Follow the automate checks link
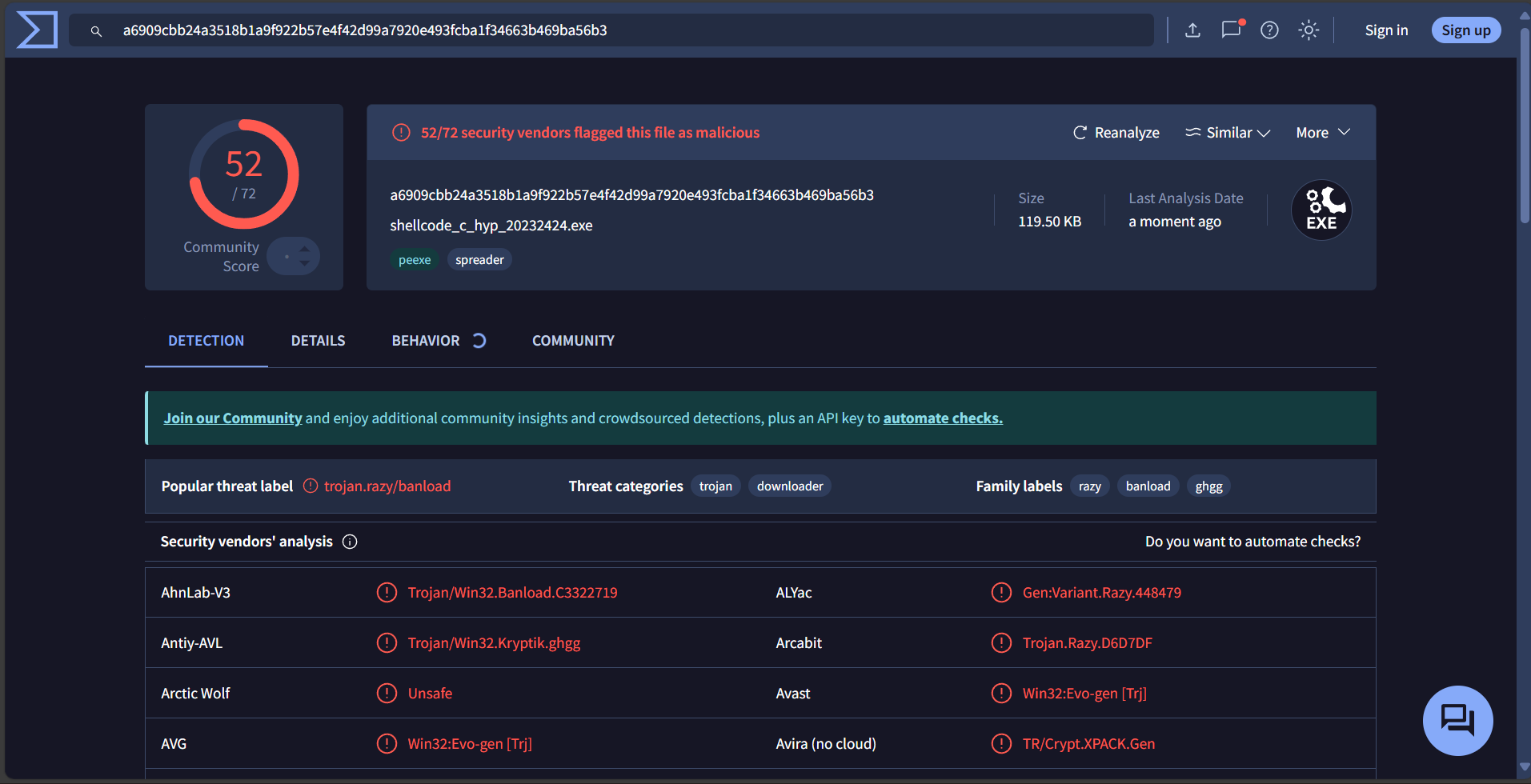Viewport: 1531px width, 784px height. pos(943,418)
